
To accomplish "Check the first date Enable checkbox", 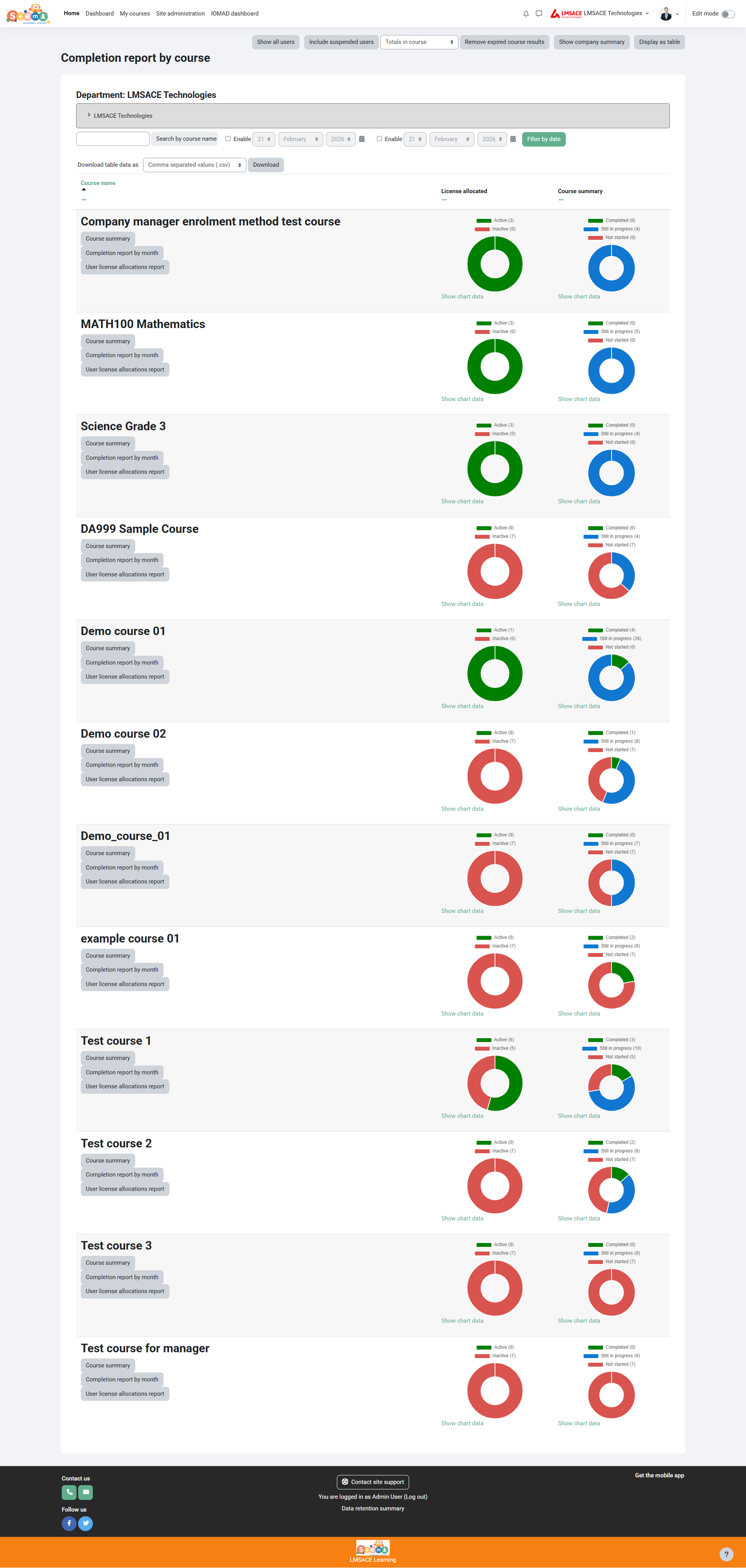I will 228,139.
